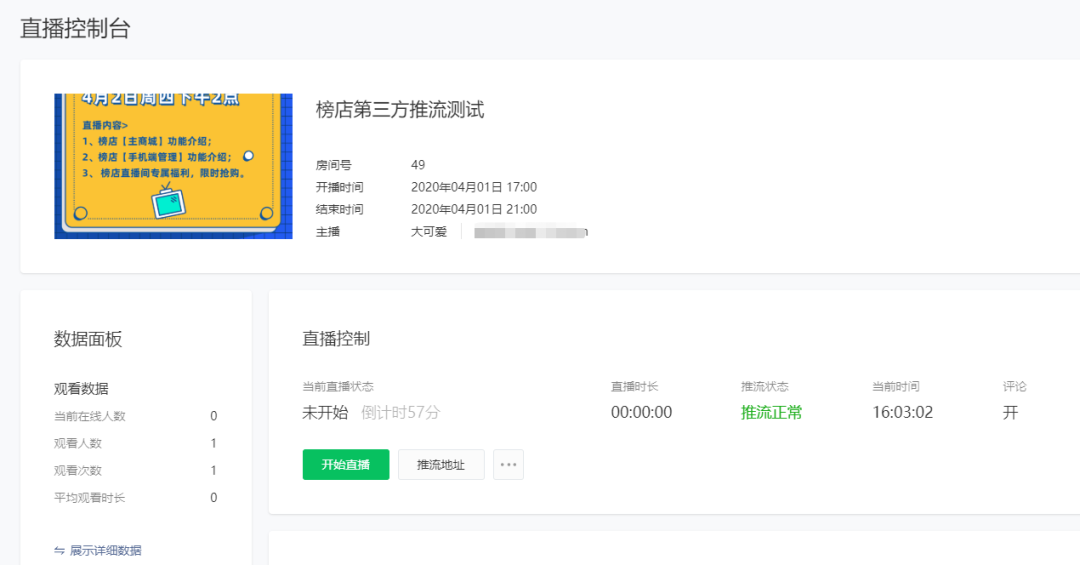The height and width of the screenshot is (565, 1080).
Task: Click the comment status 开
Action: (x=1010, y=413)
